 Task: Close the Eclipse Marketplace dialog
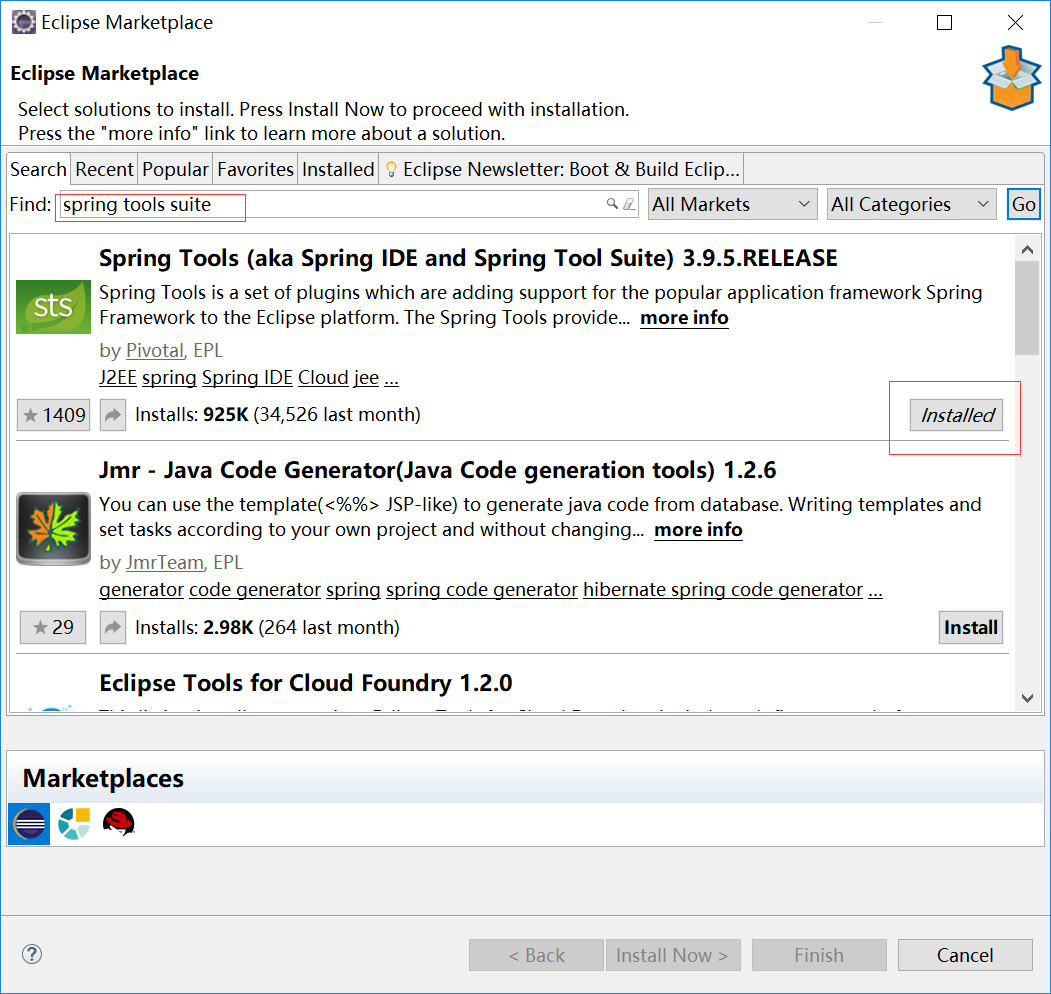1015,22
